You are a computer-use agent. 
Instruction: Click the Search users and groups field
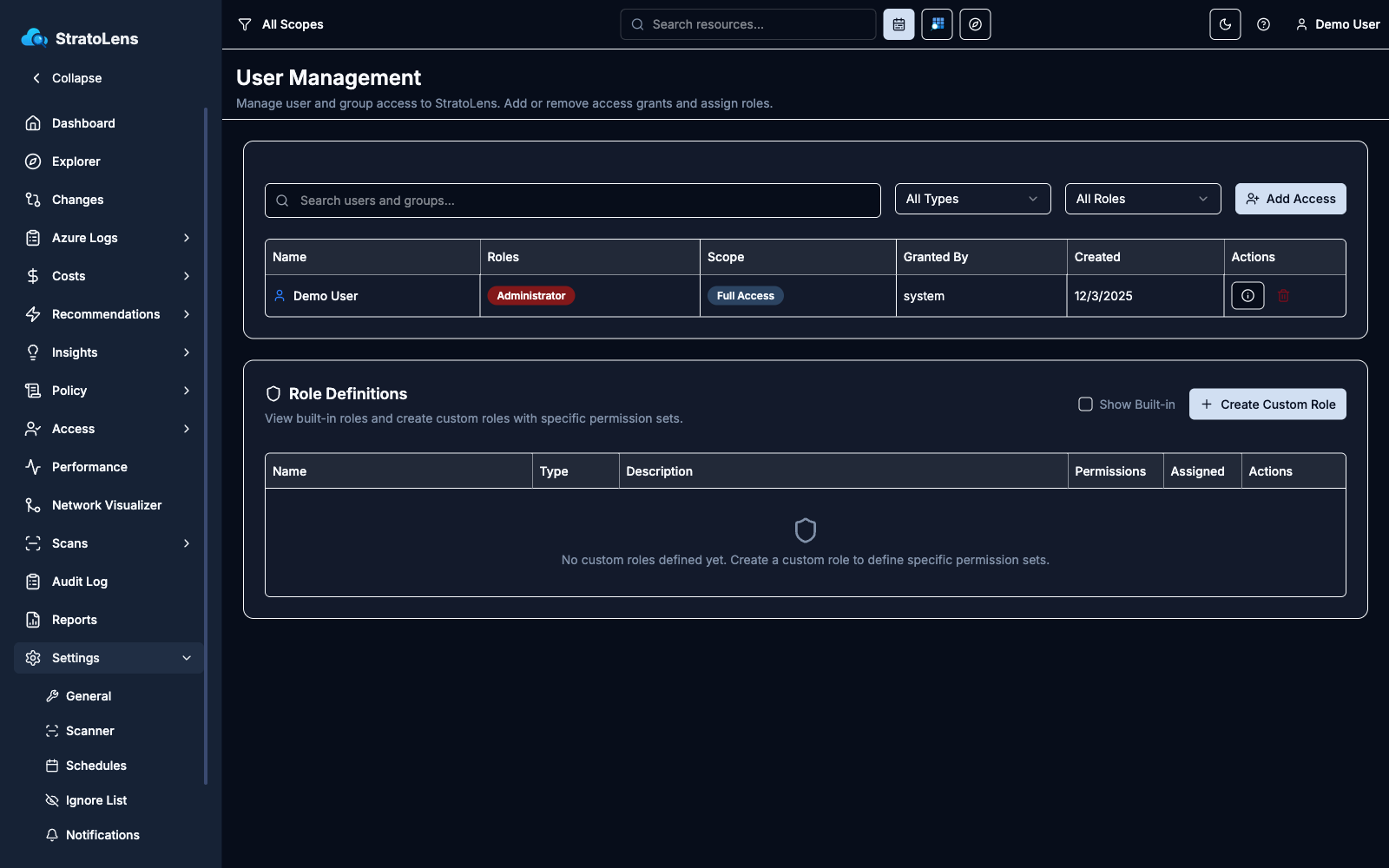tap(573, 201)
